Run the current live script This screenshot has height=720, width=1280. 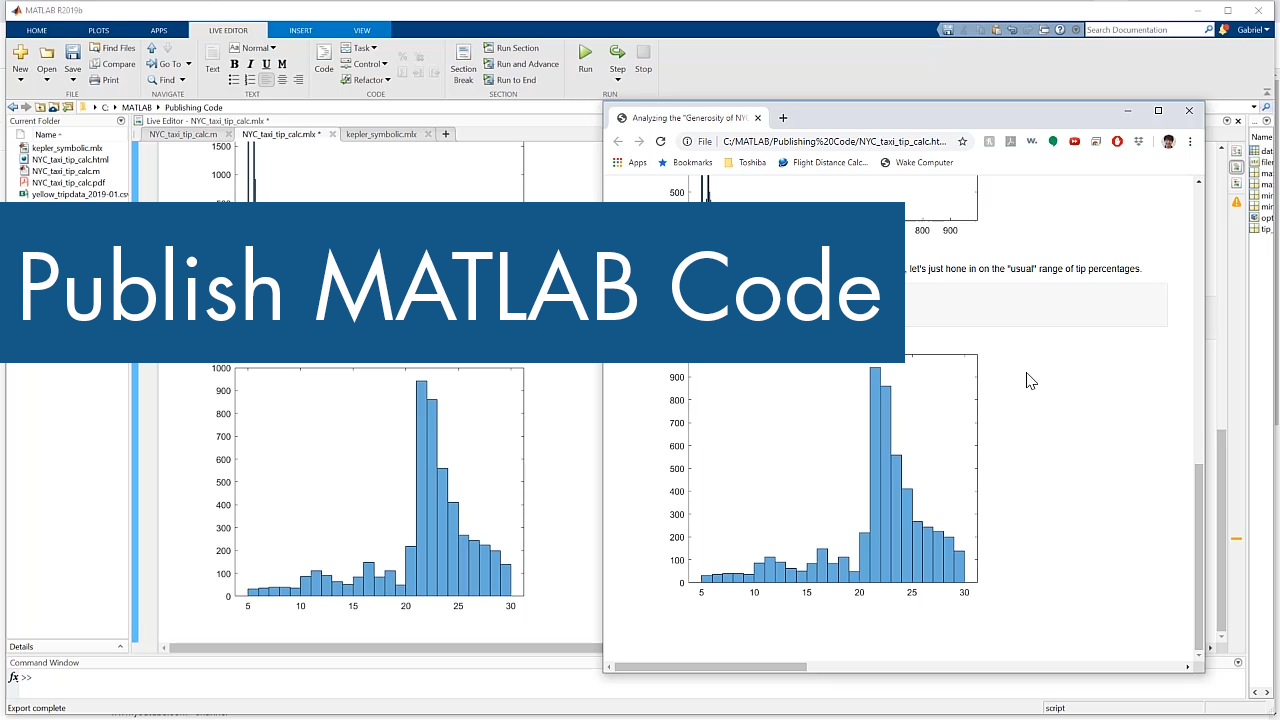coord(585,57)
